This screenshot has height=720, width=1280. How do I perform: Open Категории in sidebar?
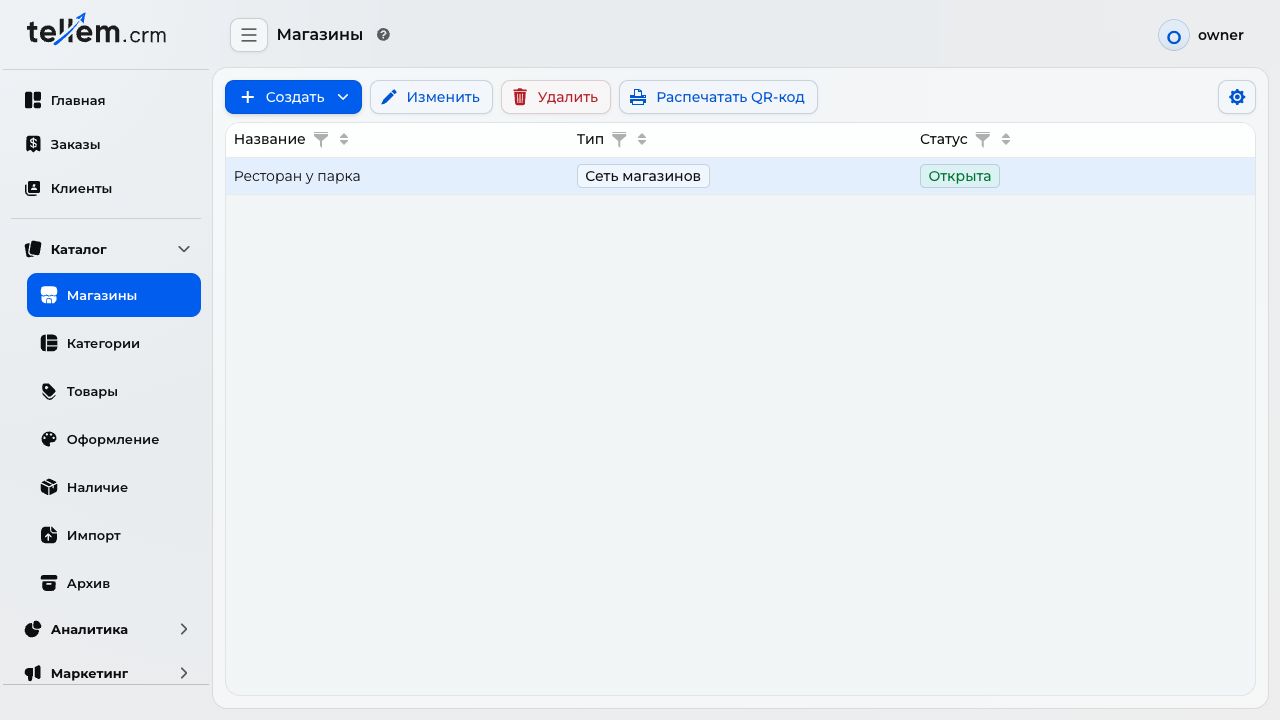[x=114, y=343]
